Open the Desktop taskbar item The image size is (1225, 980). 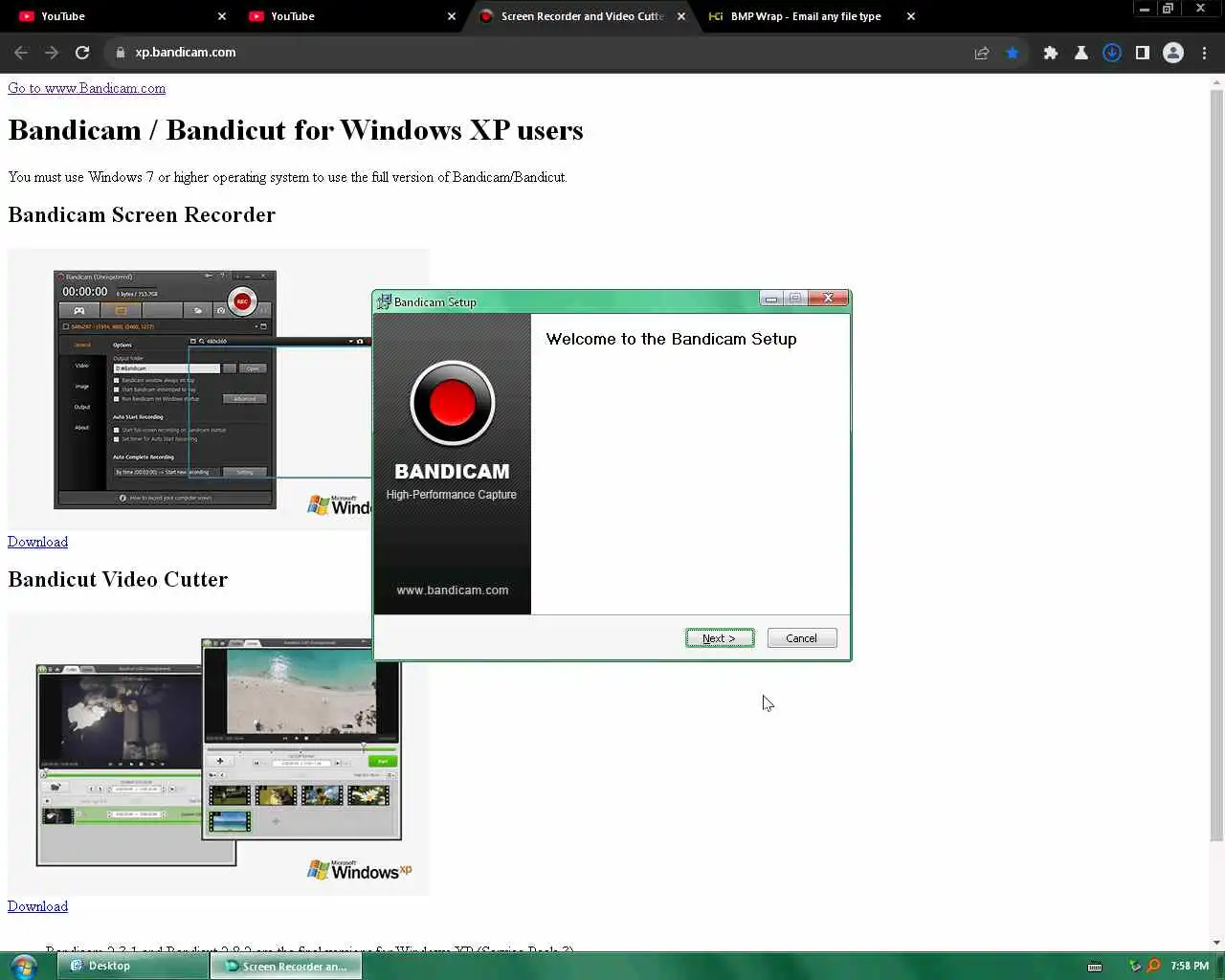click(x=132, y=966)
